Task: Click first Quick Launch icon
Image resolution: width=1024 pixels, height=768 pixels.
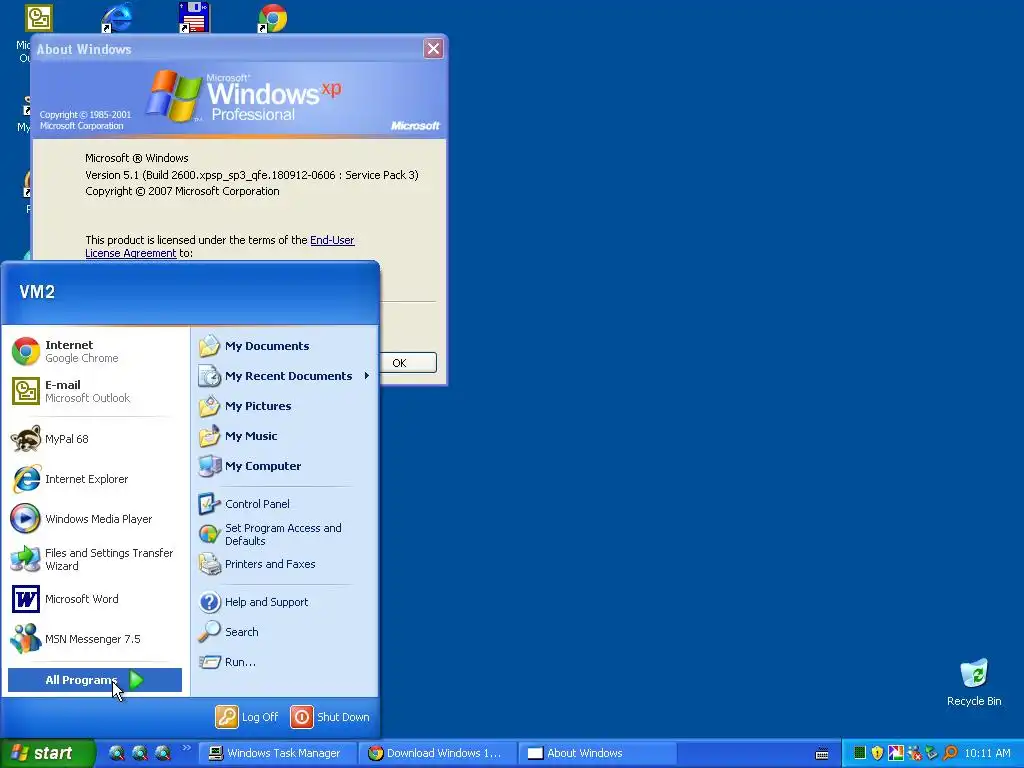Action: [x=116, y=754]
